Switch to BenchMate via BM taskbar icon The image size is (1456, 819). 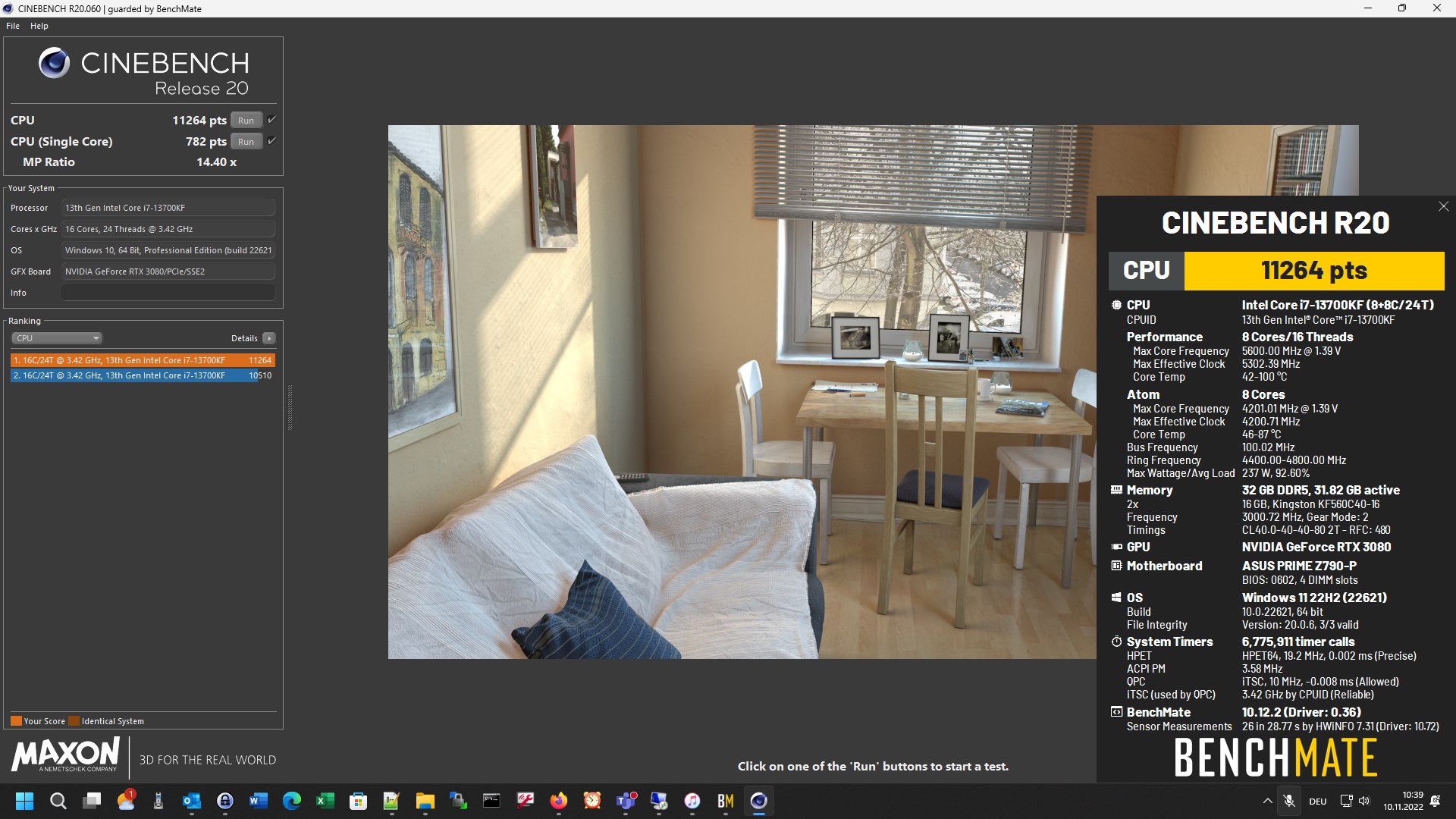tap(726, 801)
